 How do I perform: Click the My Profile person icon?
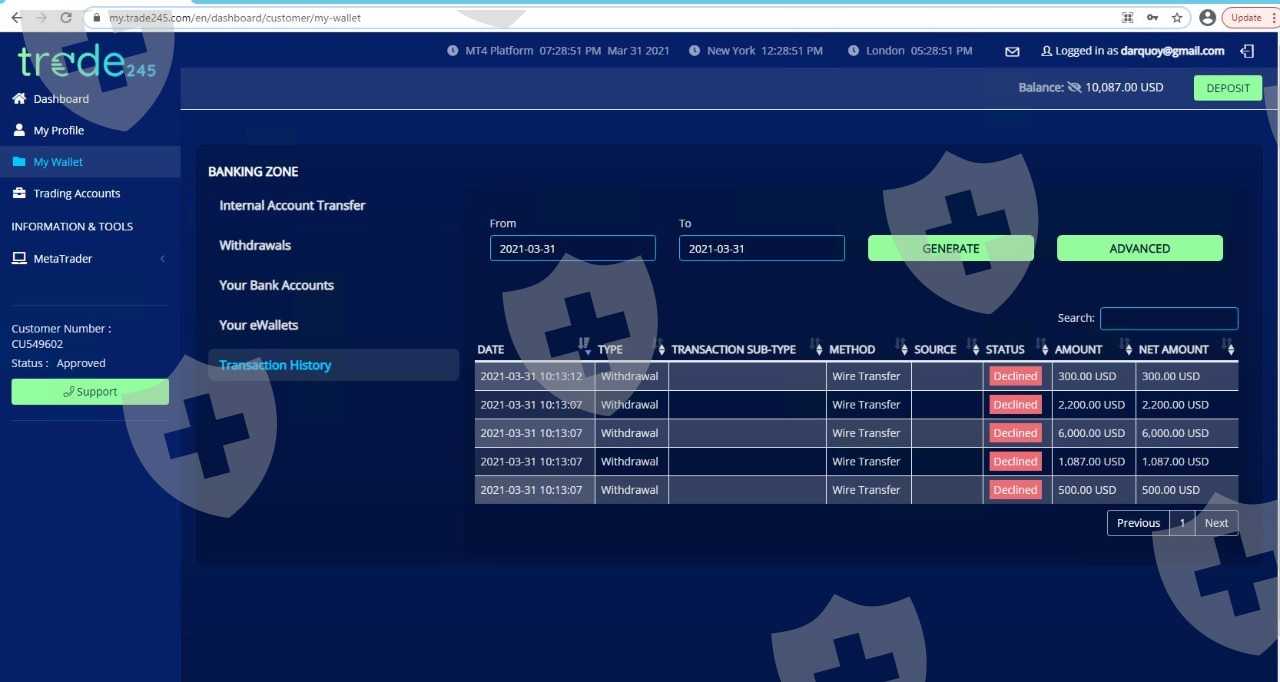[19, 130]
